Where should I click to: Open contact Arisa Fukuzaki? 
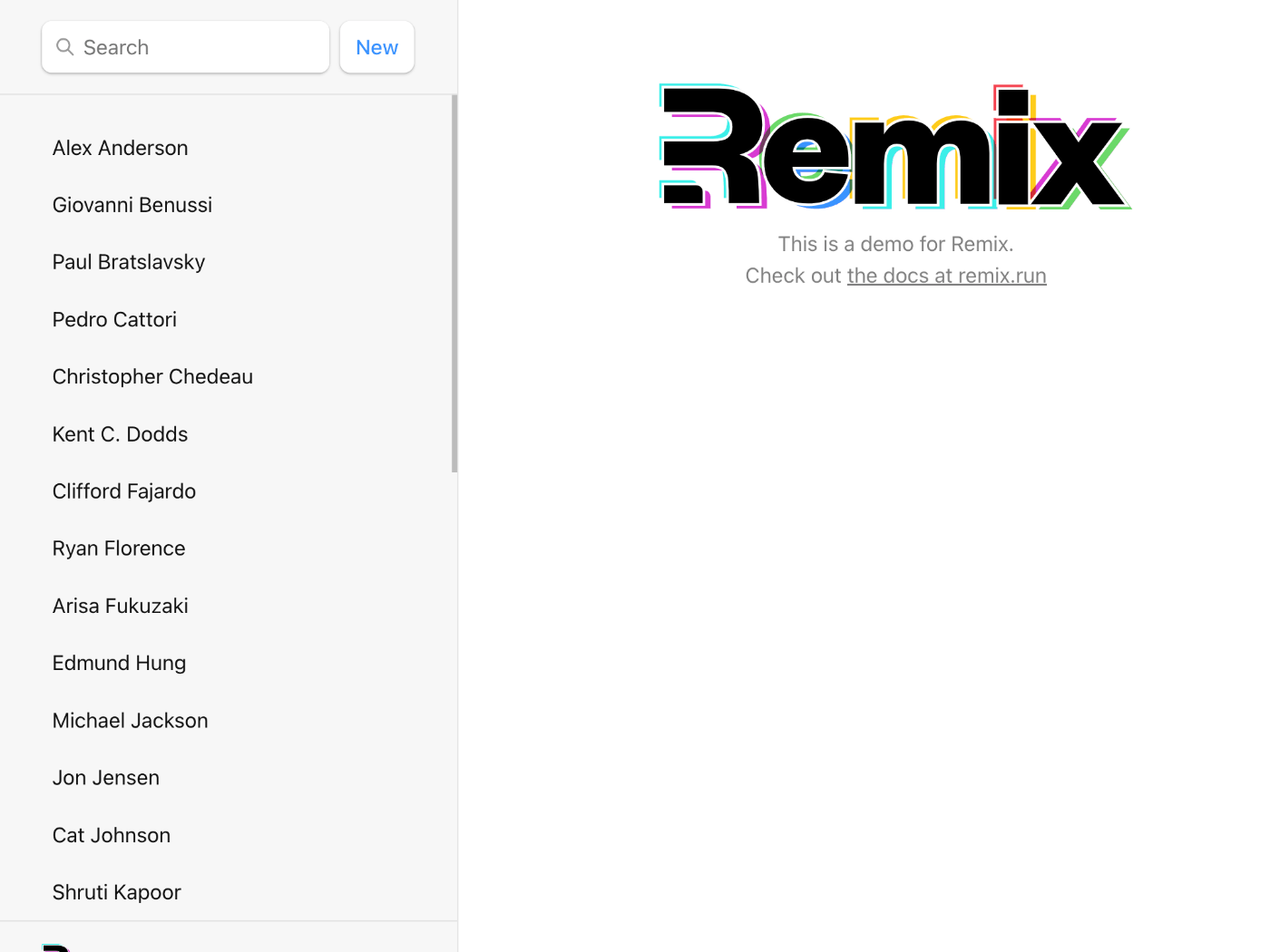point(229,606)
